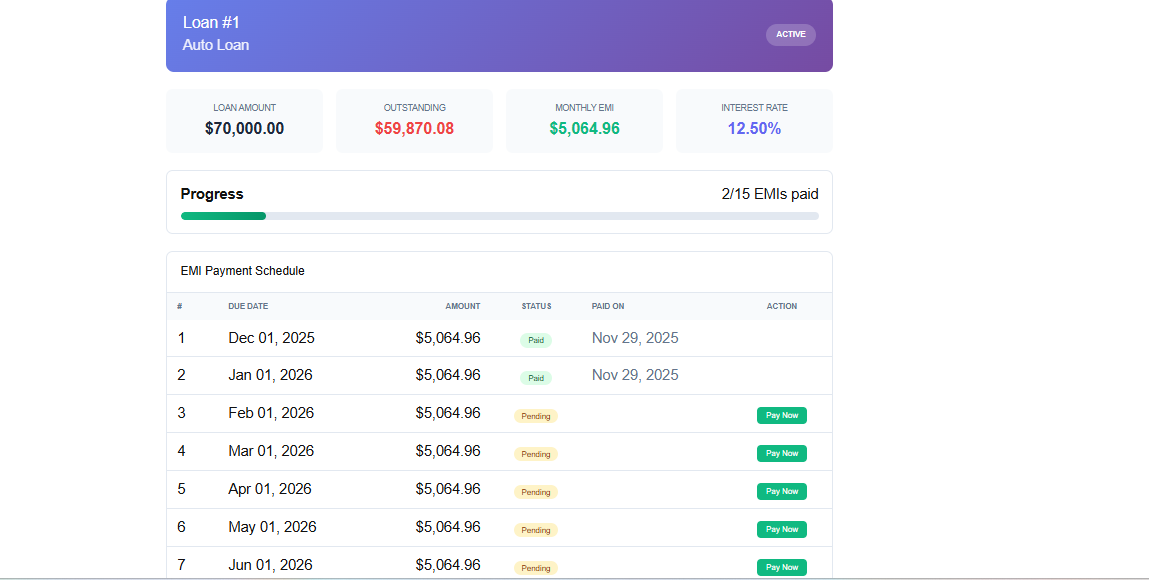Screen dimensions: 1149x580
Task: Pay Now for the Apr 01, 2026 installment
Action: click(x=781, y=490)
